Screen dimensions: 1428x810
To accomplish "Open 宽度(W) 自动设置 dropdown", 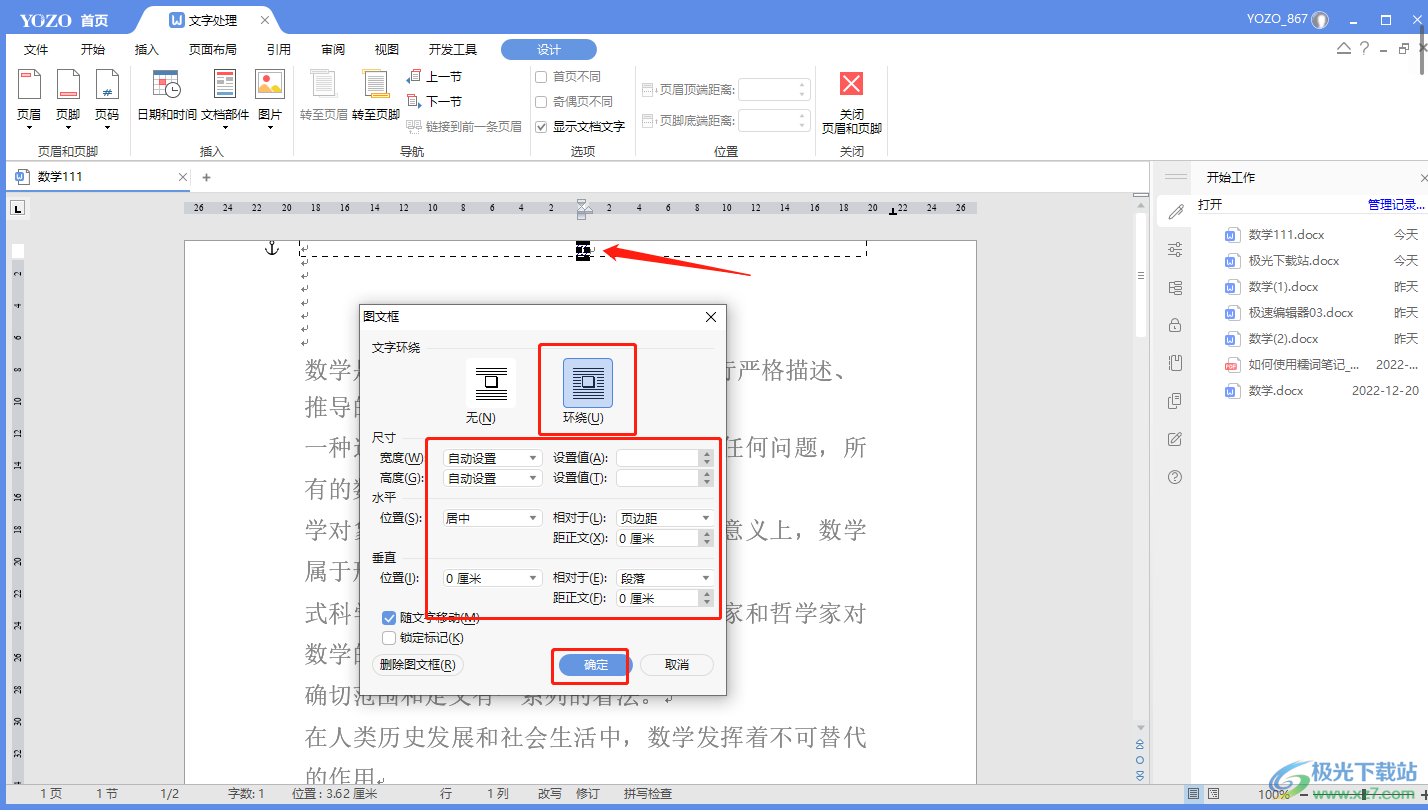I will click(492, 458).
